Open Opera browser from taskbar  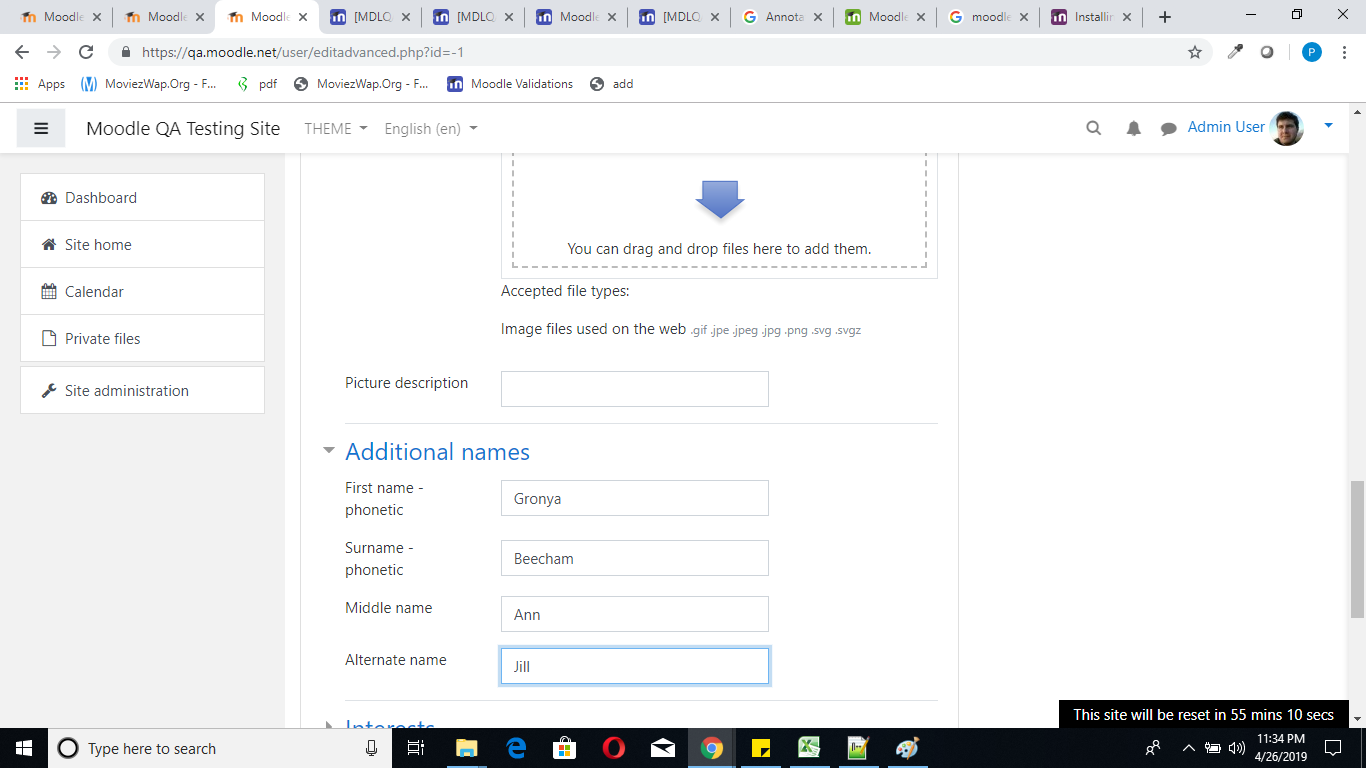point(614,748)
